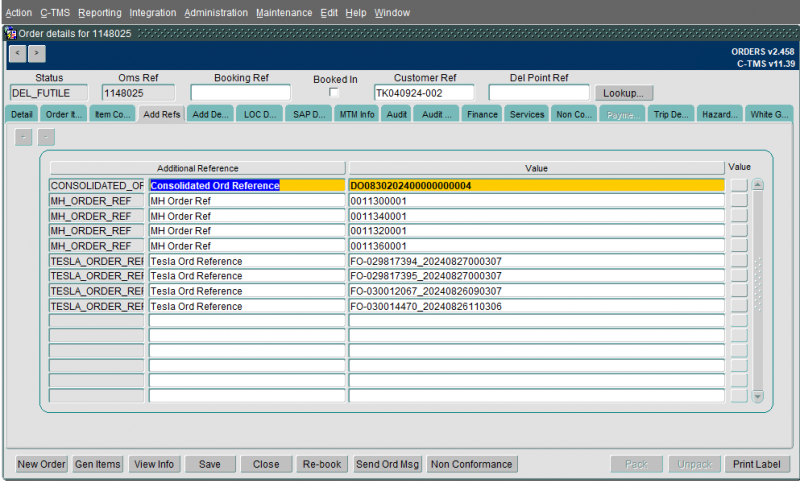
Task: Click the Lookup... button
Action: coord(623,93)
